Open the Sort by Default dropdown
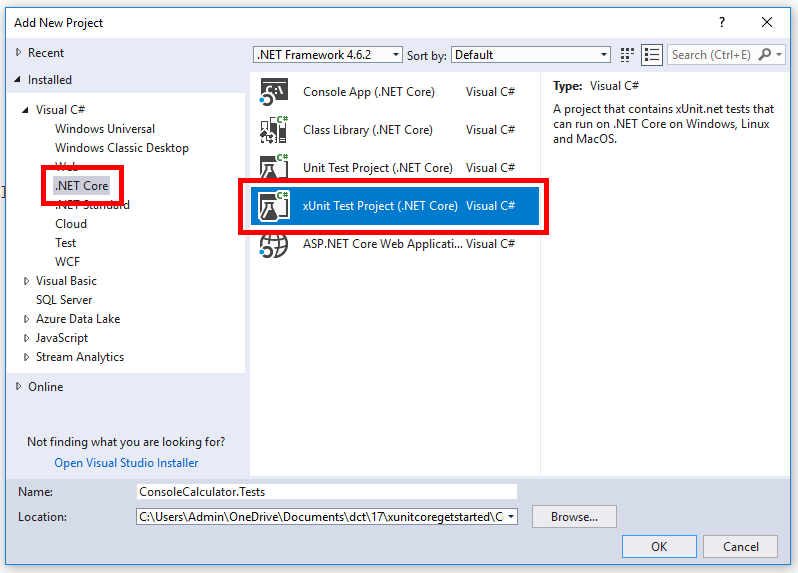This screenshot has height=573, width=798. [531, 55]
